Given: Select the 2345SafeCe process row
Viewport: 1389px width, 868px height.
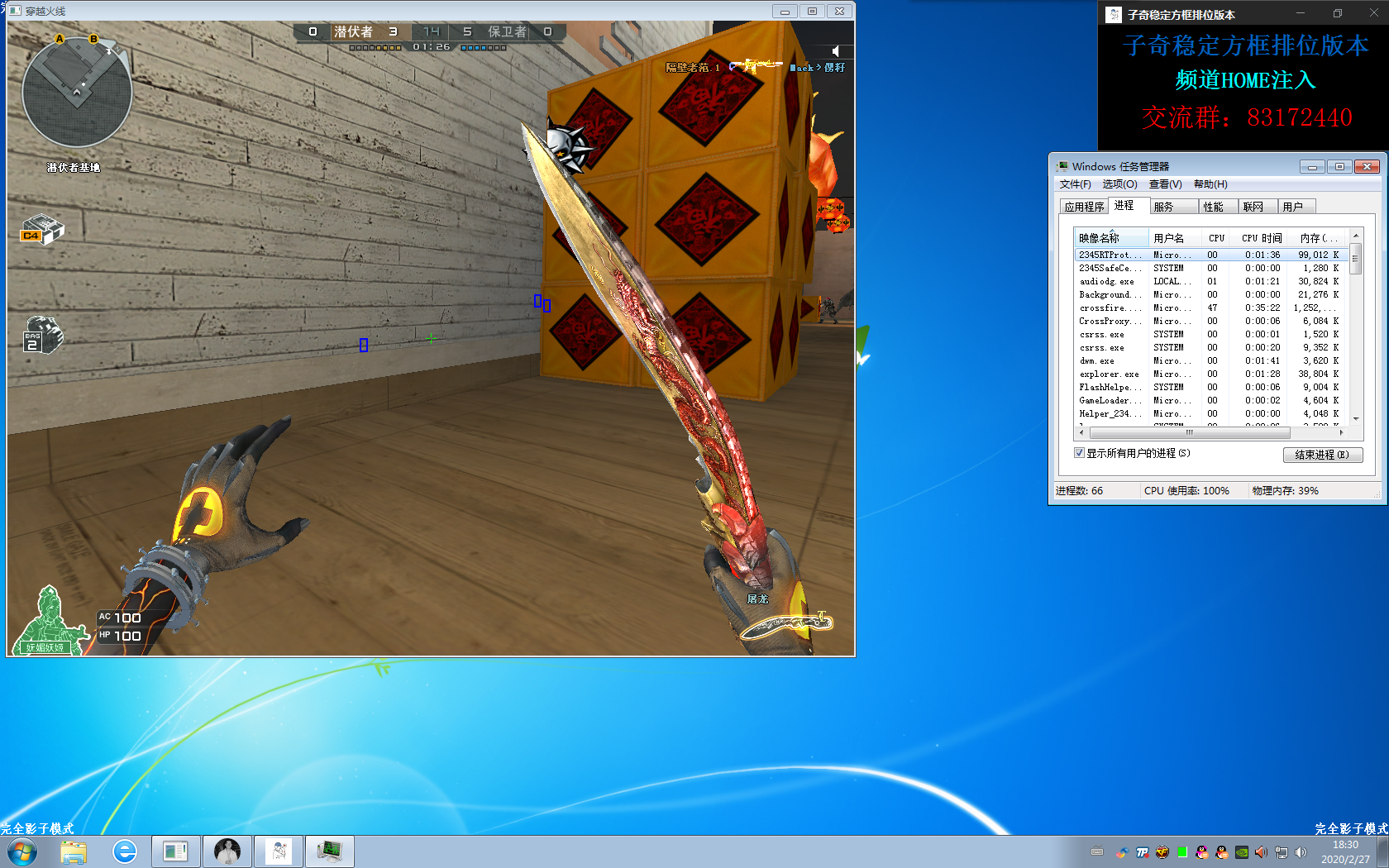Looking at the screenshot, I should 1211,268.
